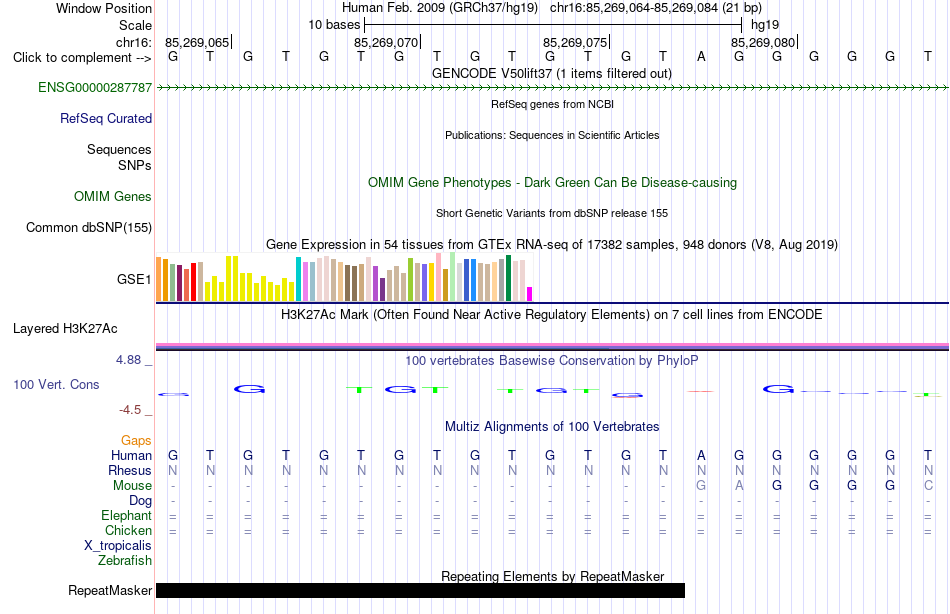Click the black RepeatMasker element bar
This screenshot has height=614, width=950.
[x=420, y=591]
